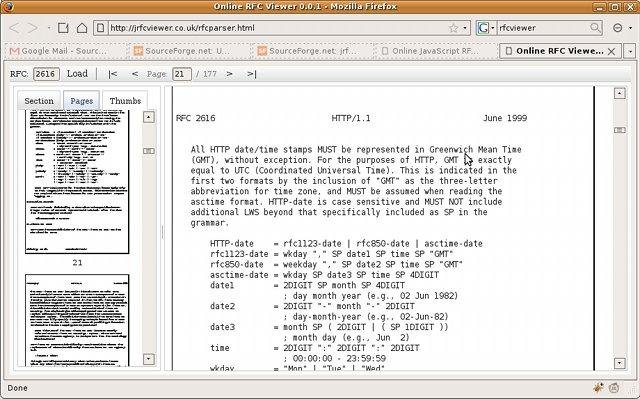The height and width of the screenshot is (399, 640).
Task: Open the history dropdown beside the forward arrow
Action: [49, 28]
